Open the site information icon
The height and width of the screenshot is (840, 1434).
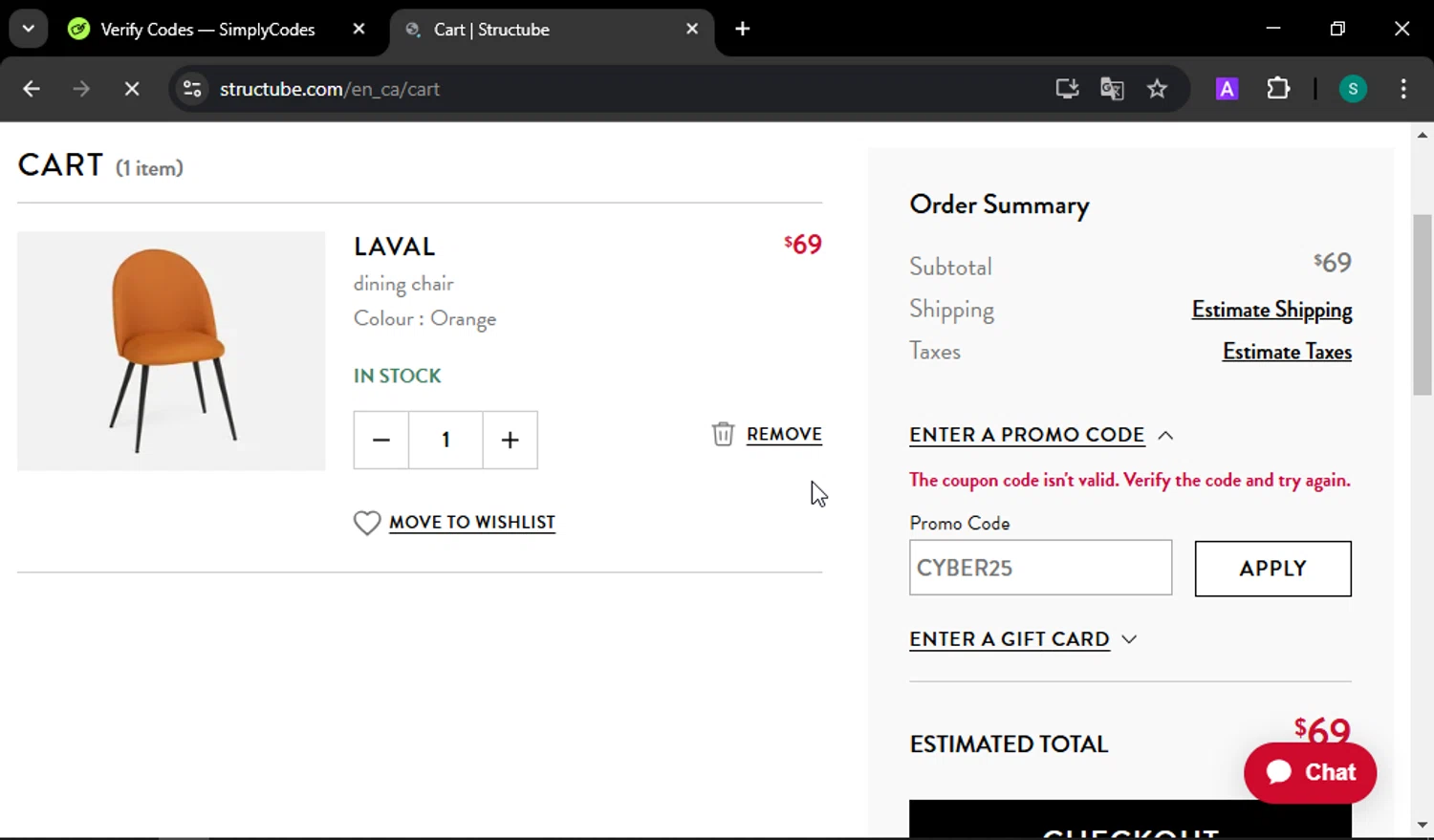(x=192, y=89)
